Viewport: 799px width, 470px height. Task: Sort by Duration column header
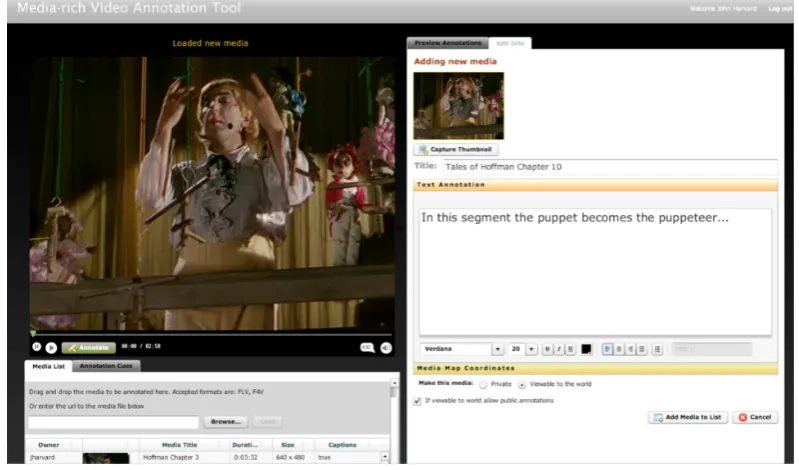245,445
